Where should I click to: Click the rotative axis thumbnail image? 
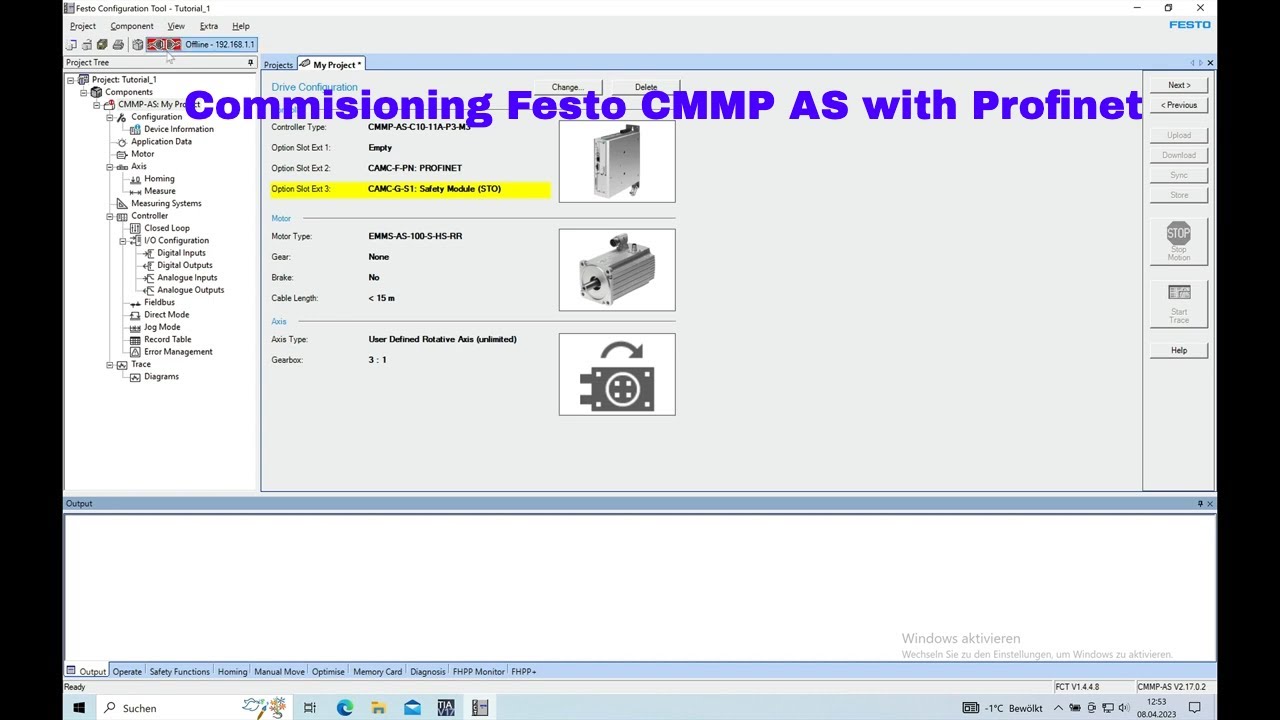click(x=617, y=374)
